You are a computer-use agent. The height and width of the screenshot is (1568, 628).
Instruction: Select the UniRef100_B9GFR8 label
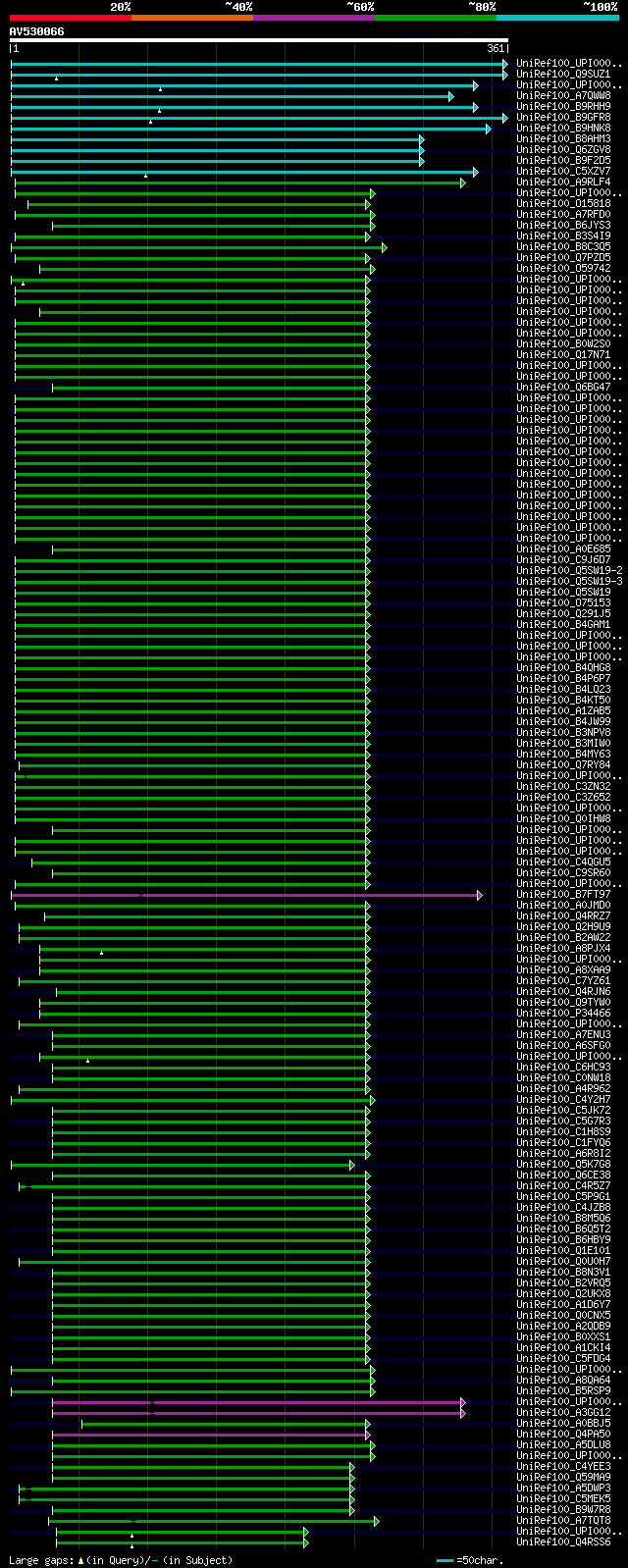[563, 117]
